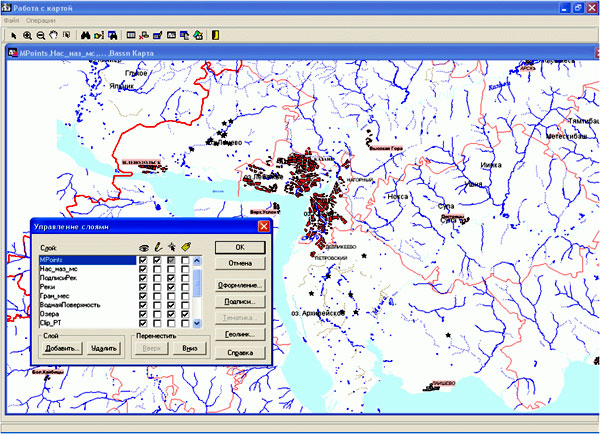Open the binoculars find tool

coord(85,35)
